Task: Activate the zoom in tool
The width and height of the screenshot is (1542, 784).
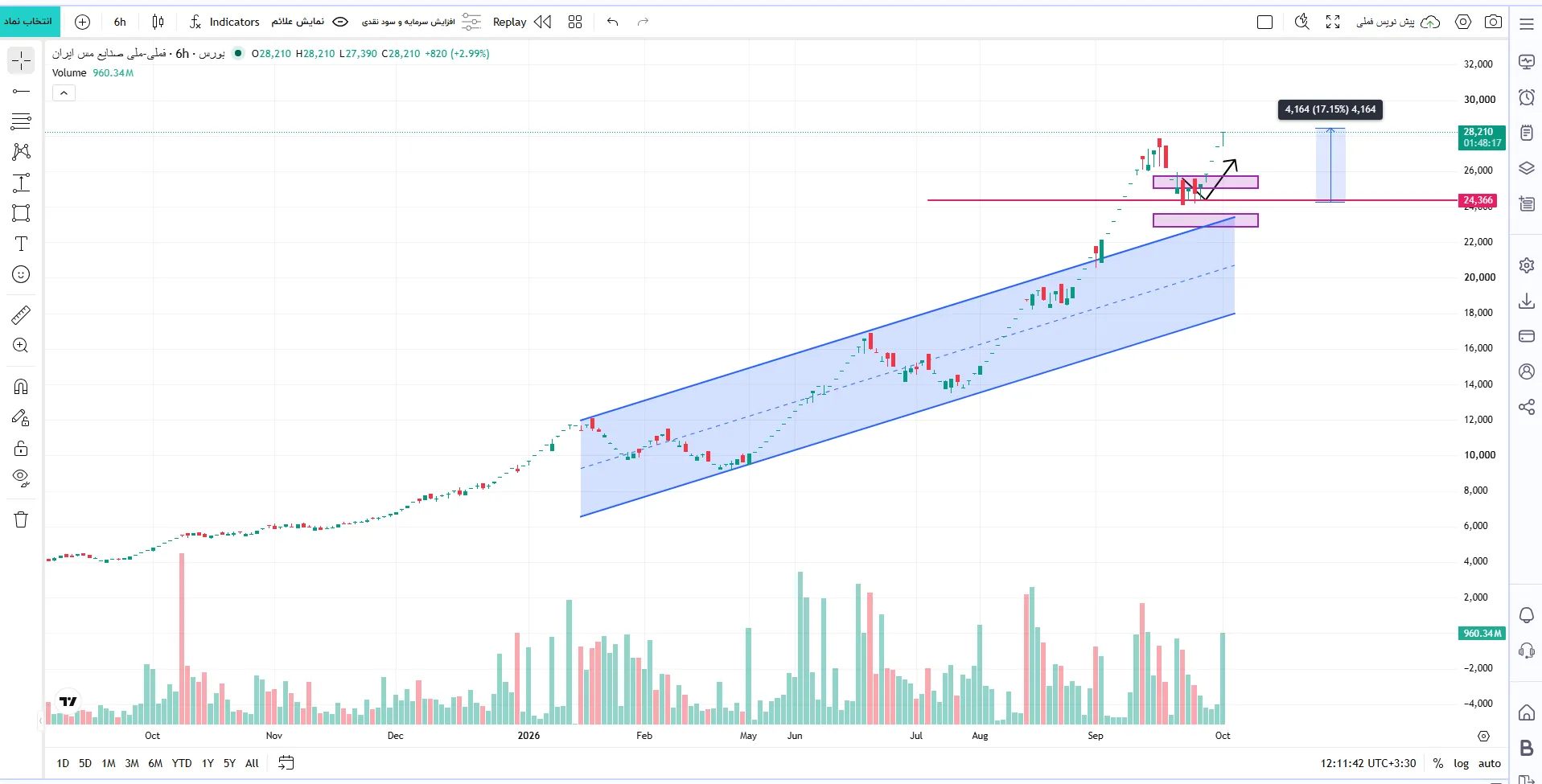Action: 21,345
